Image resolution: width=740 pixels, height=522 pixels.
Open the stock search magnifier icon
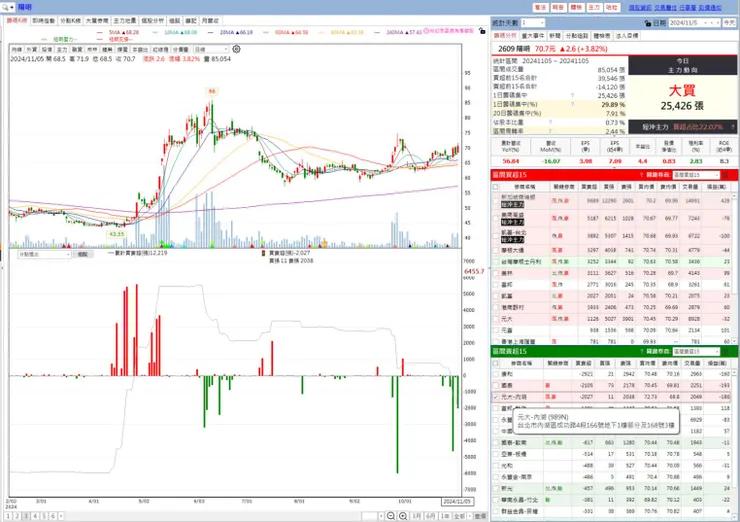coord(5,7)
